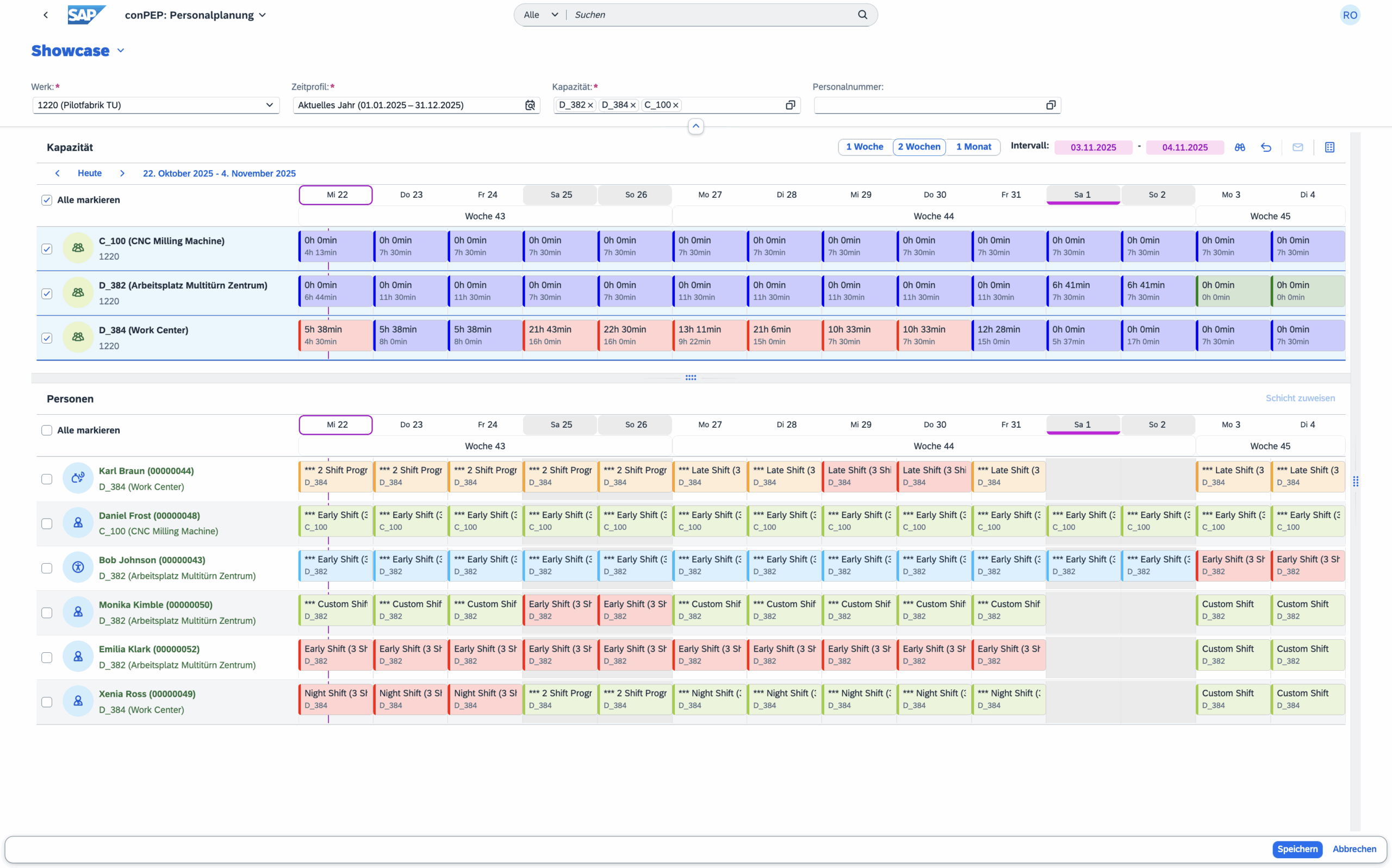Remove the D_382 token from Kapazität
This screenshot has width=1392, height=868.
(x=591, y=105)
